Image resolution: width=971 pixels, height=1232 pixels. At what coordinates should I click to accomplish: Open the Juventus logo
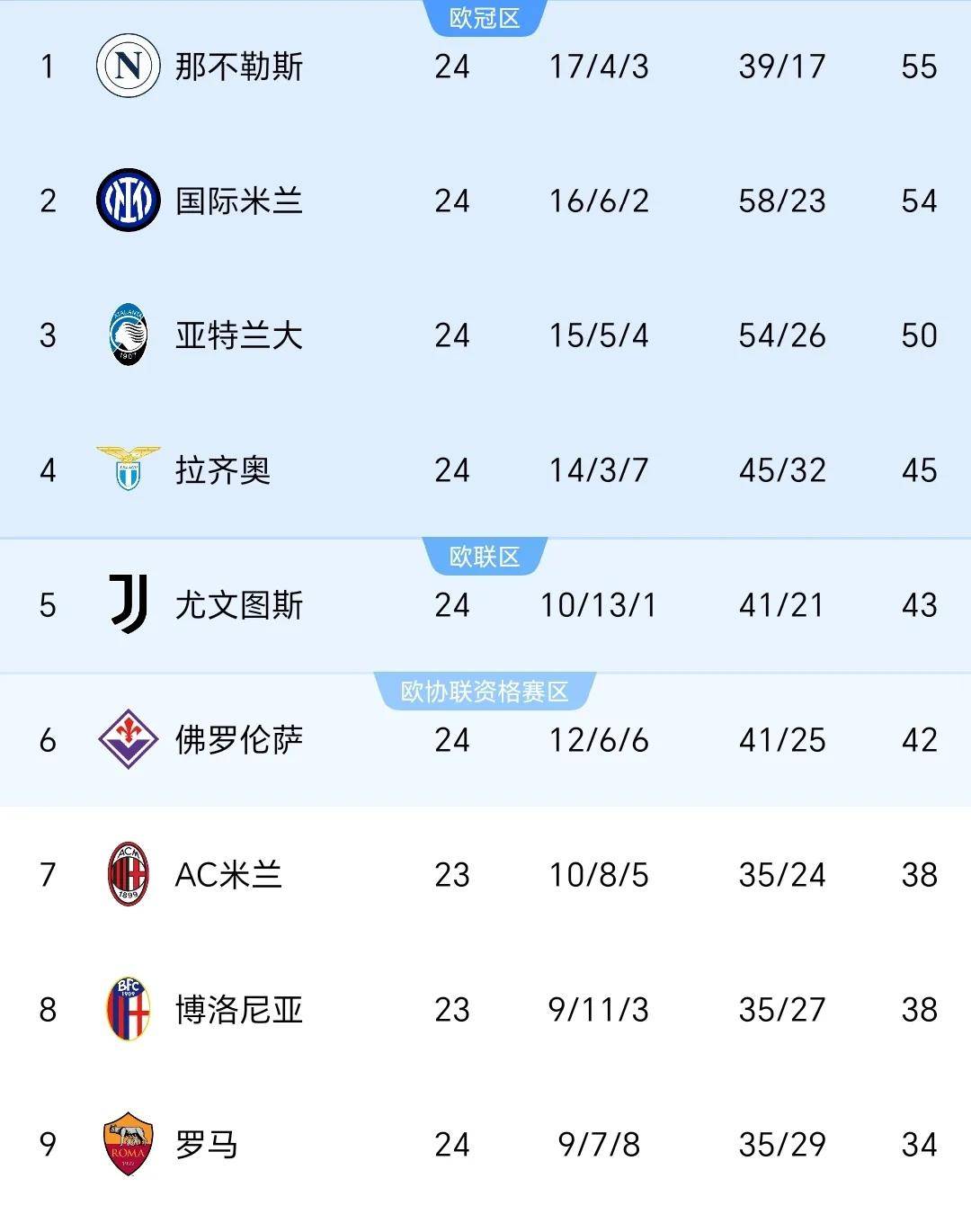click(128, 604)
